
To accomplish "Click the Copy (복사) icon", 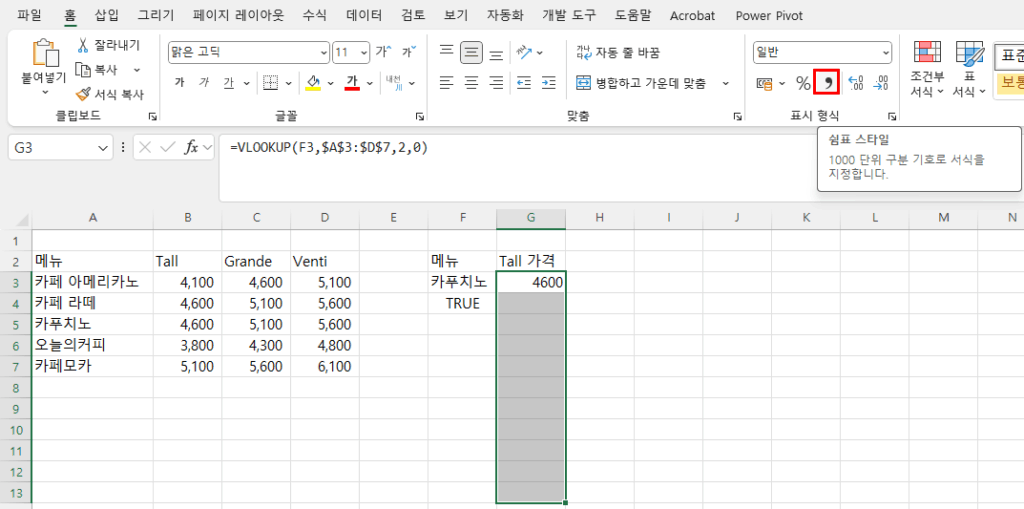I will (x=82, y=69).
